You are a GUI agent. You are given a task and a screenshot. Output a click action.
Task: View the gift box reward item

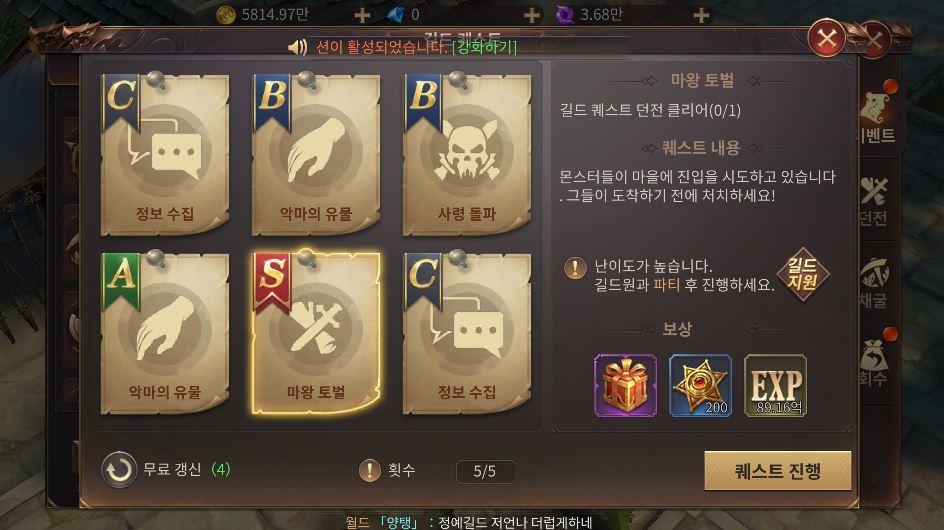(x=626, y=385)
